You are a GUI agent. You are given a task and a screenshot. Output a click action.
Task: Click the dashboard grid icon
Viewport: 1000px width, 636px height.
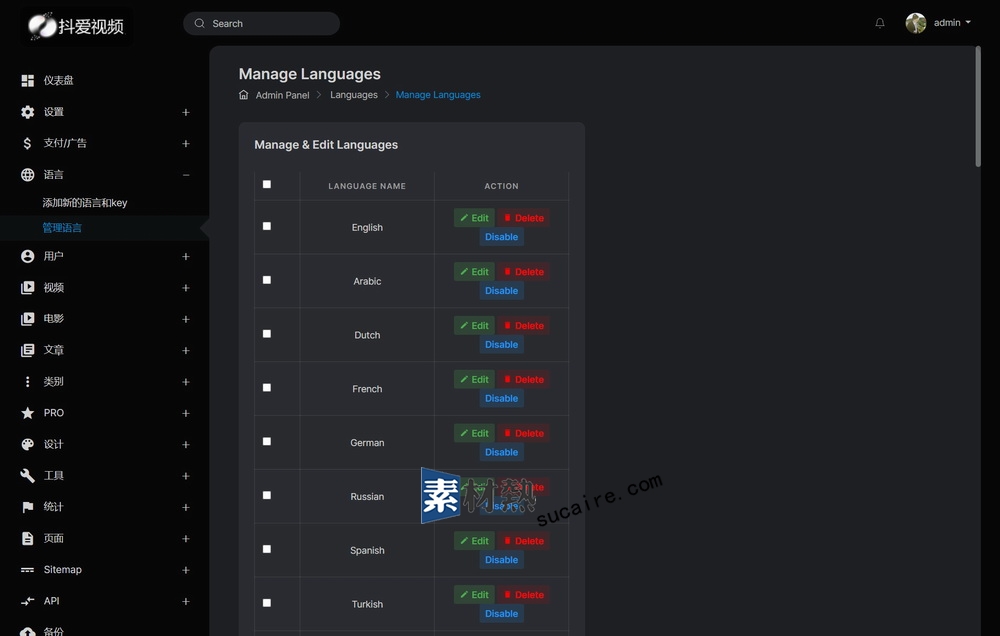(27, 80)
